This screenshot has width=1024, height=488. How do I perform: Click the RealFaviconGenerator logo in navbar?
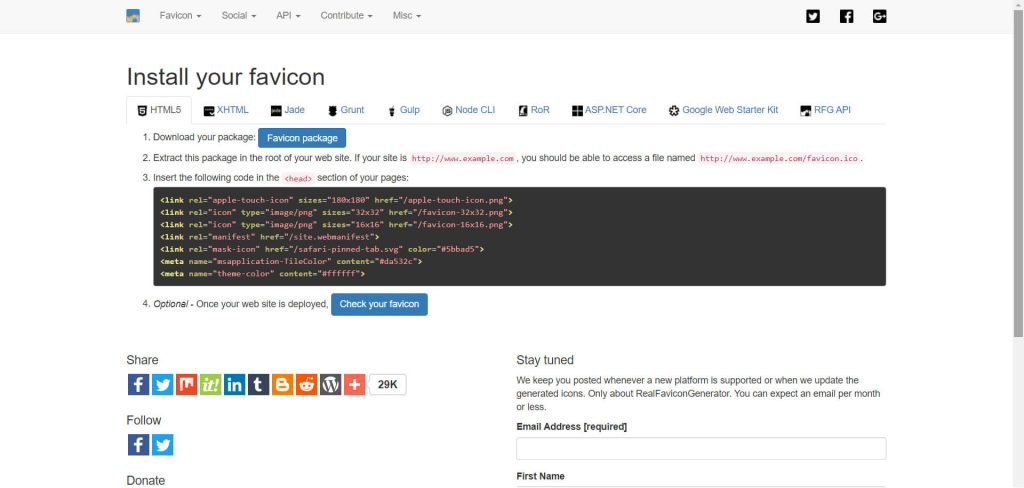[x=133, y=16]
